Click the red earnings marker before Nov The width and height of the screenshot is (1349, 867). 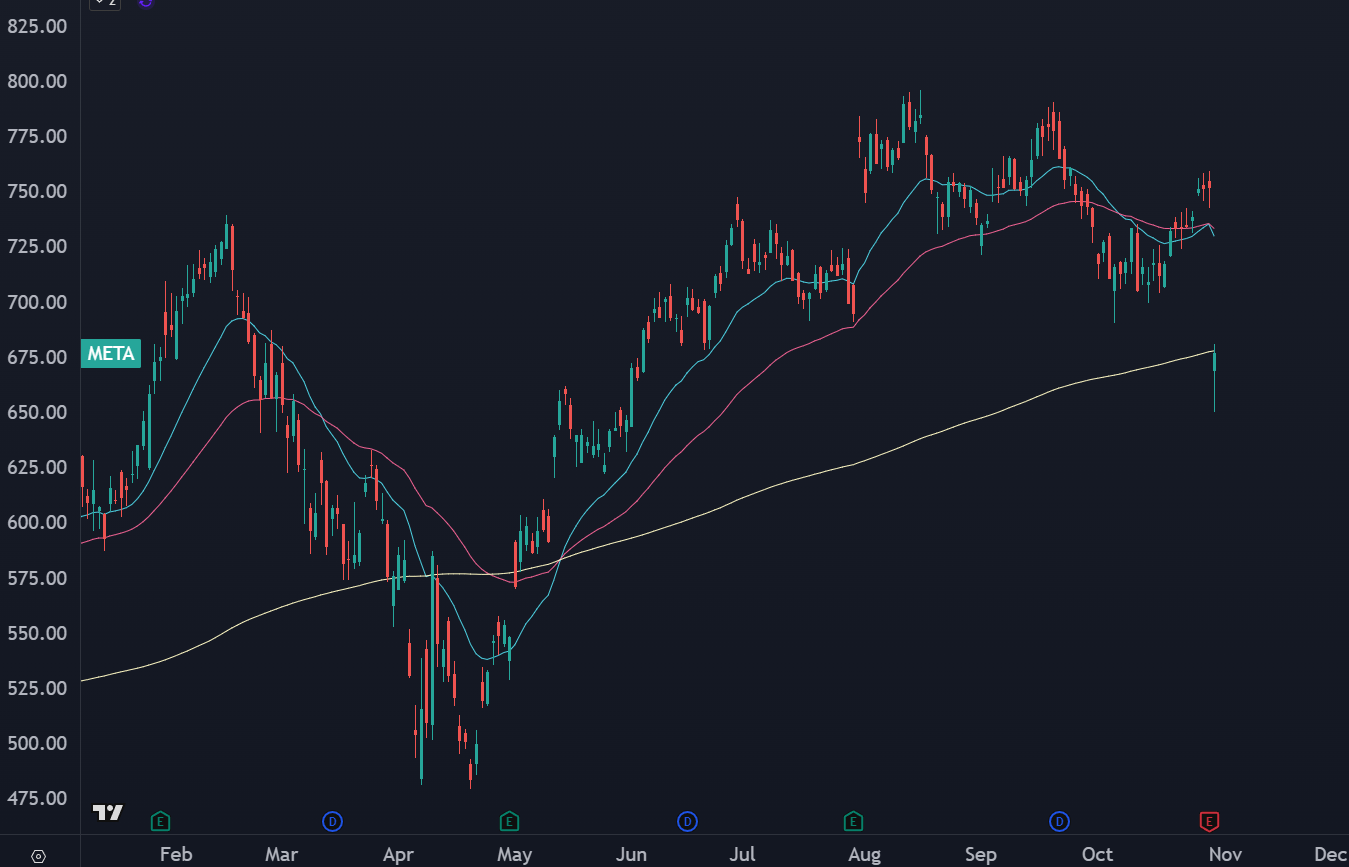(x=1209, y=822)
